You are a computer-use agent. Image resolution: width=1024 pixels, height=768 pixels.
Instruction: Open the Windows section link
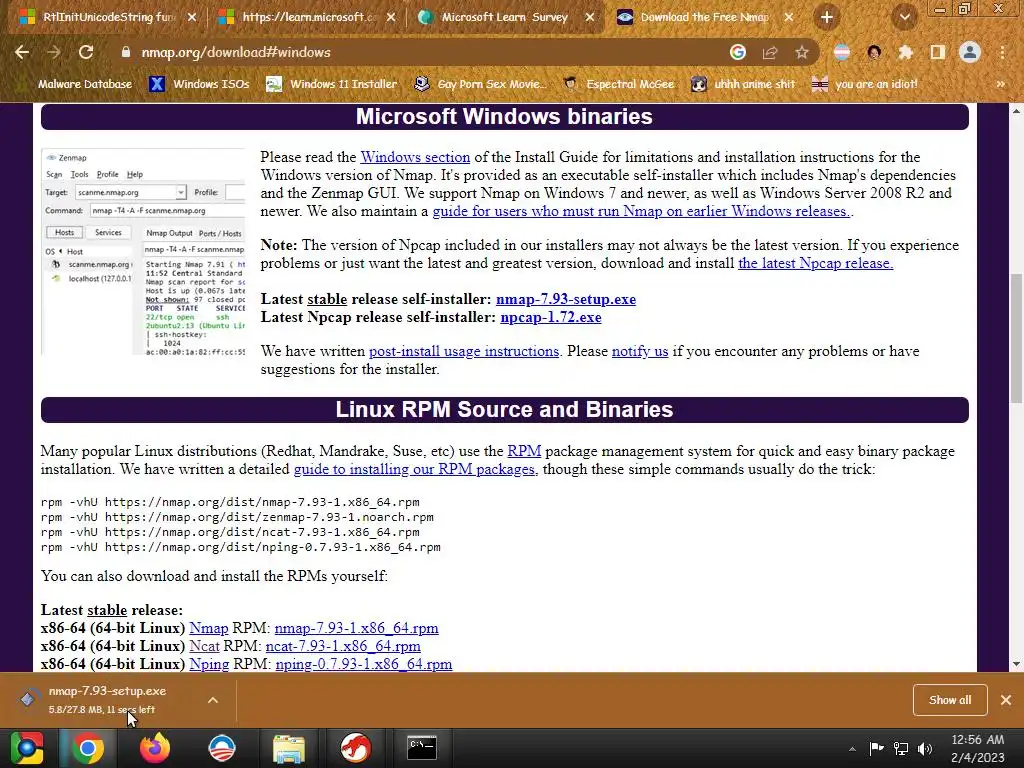[x=415, y=157]
